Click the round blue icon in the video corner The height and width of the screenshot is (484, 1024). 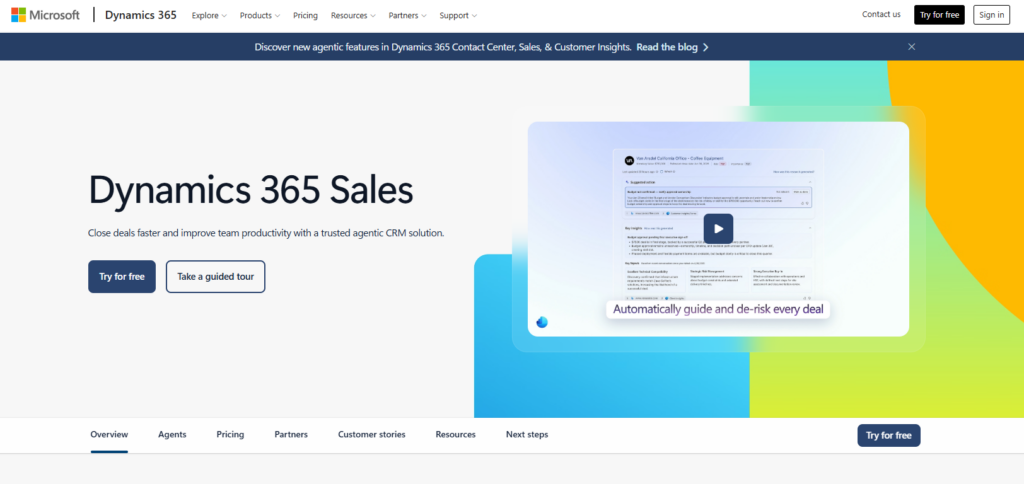pyautogui.click(x=542, y=322)
